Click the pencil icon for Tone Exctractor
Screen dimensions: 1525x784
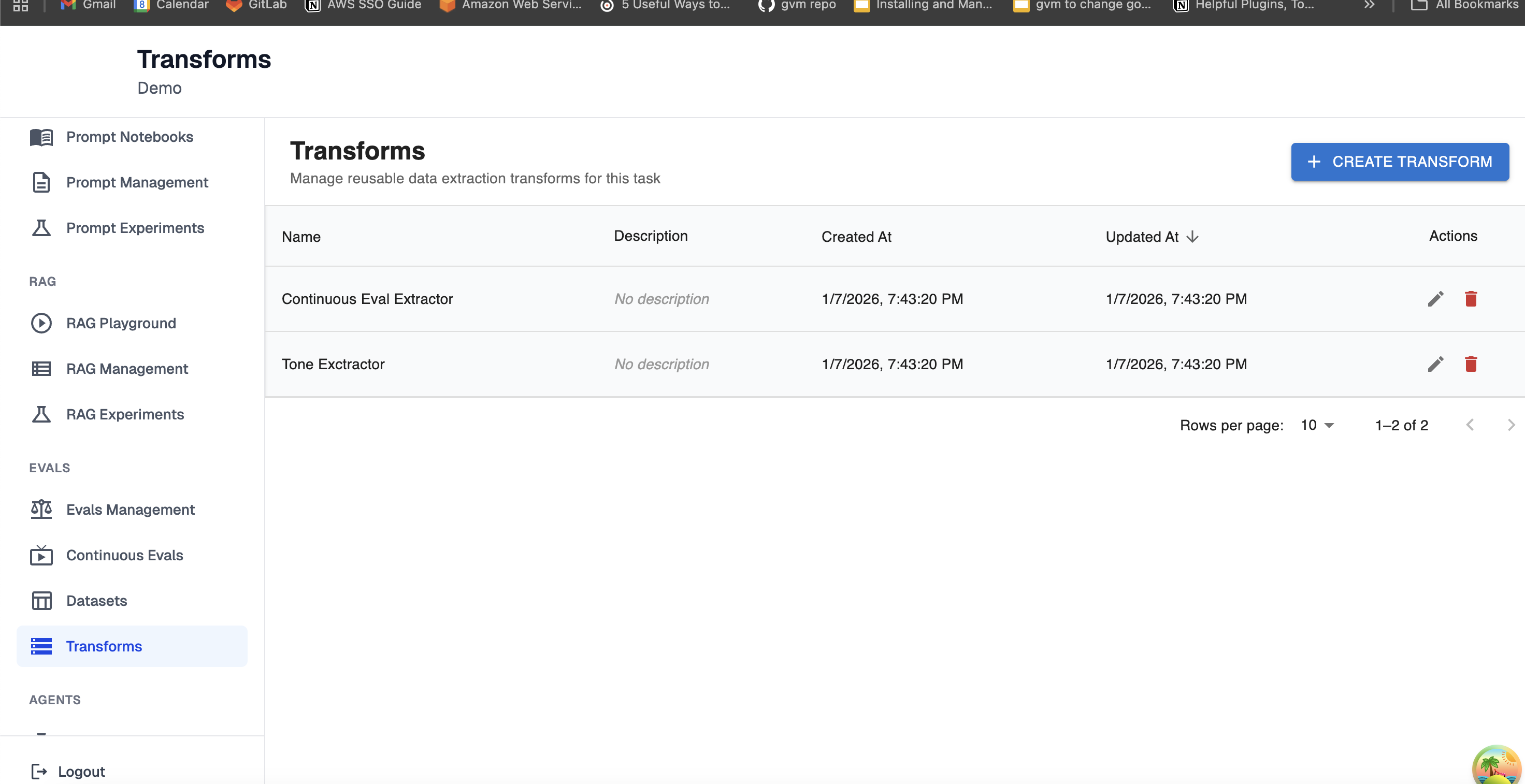pyautogui.click(x=1435, y=364)
